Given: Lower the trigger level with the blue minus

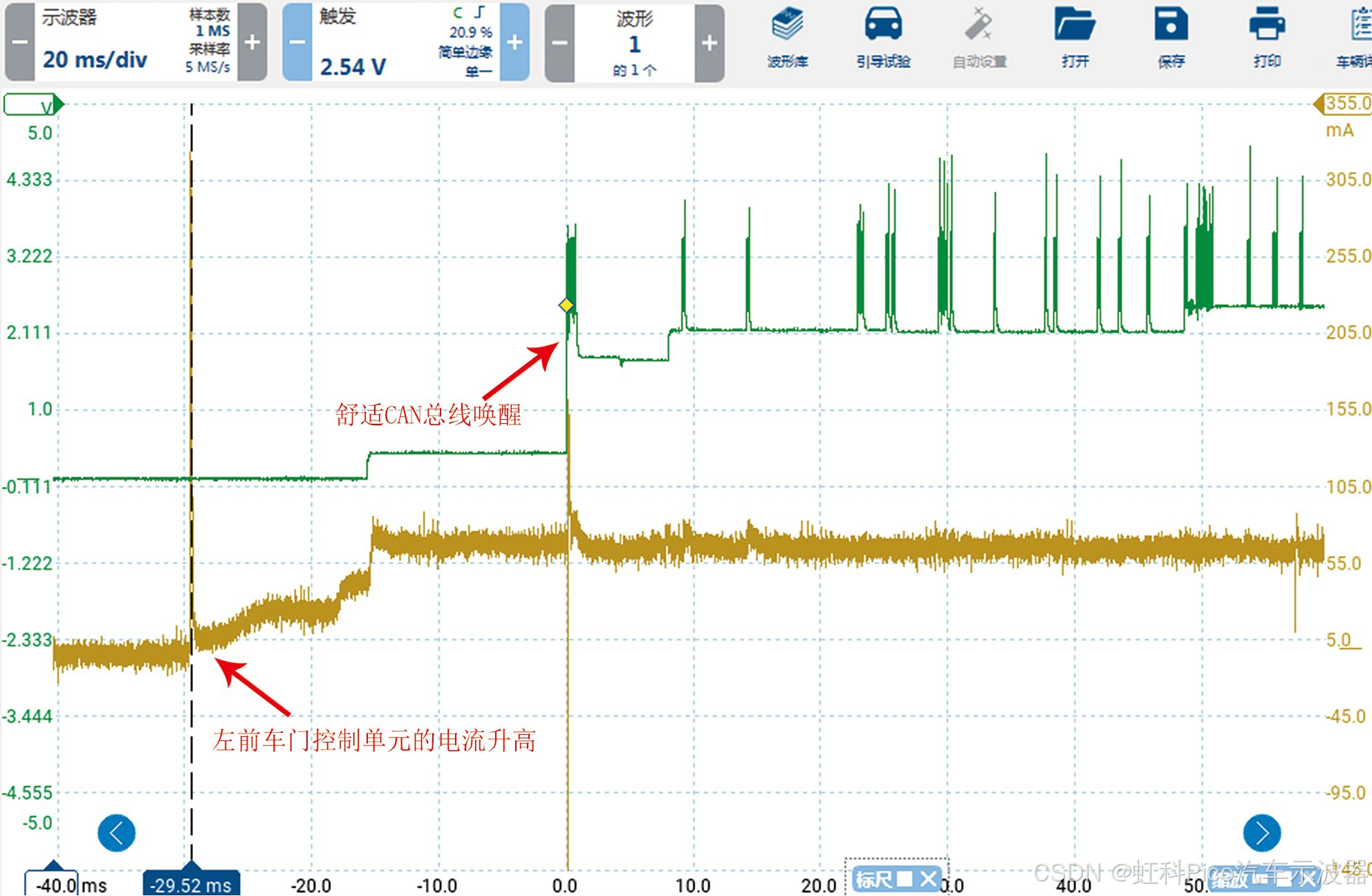Looking at the screenshot, I should (297, 43).
